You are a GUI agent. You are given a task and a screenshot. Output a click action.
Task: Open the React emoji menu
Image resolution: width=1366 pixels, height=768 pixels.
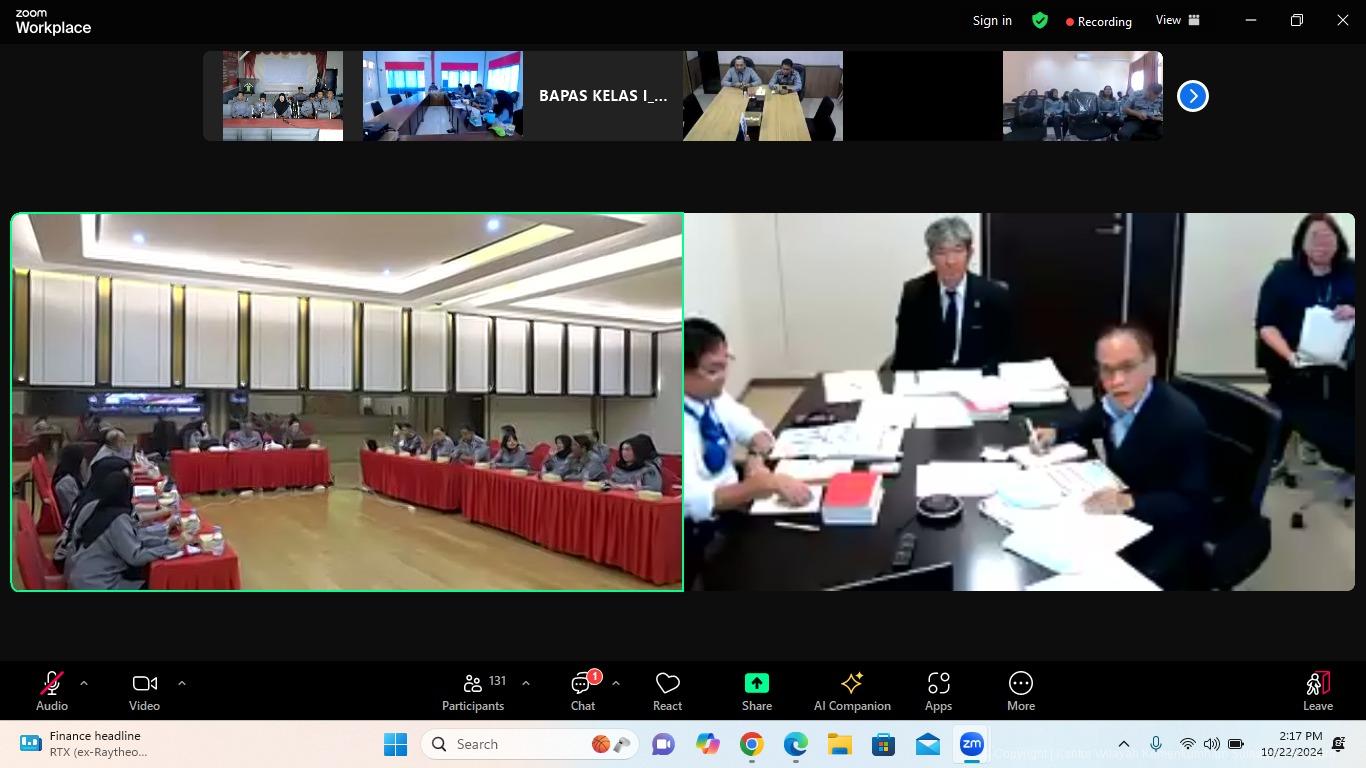(667, 691)
